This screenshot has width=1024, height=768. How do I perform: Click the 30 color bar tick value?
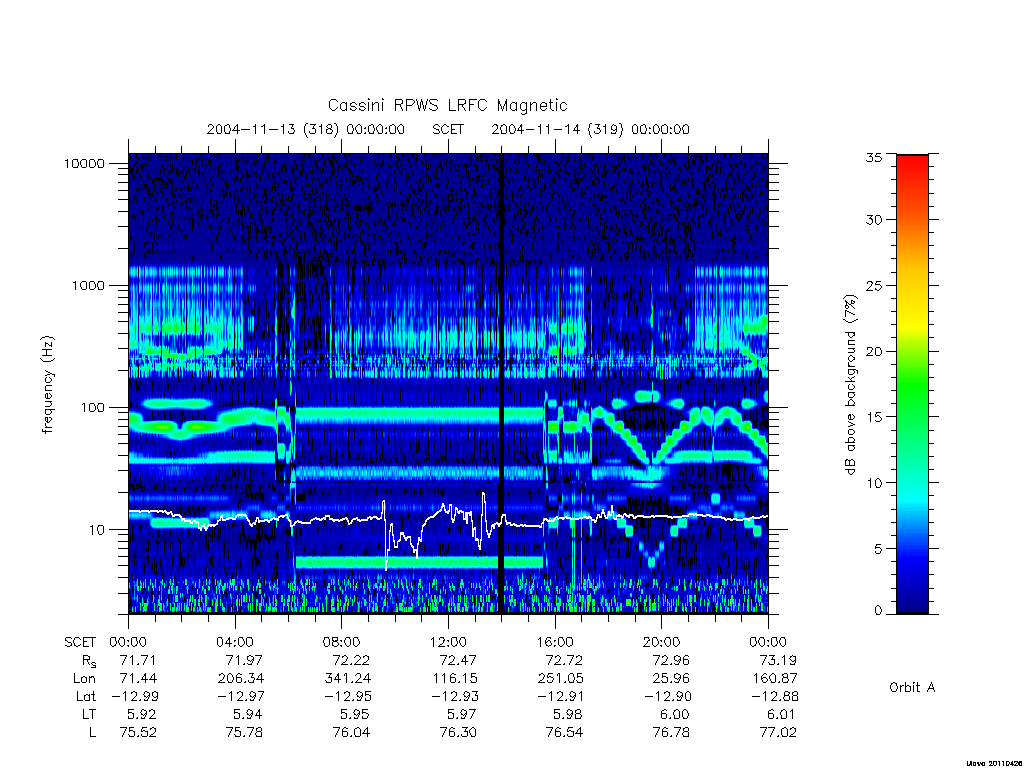pyautogui.click(x=874, y=219)
